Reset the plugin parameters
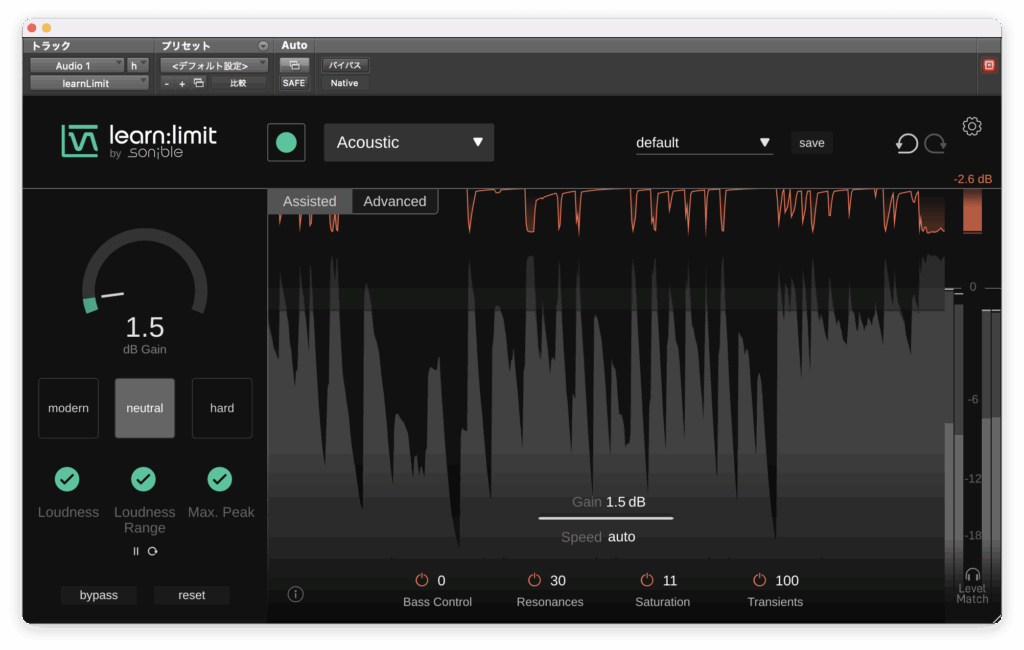 191,595
